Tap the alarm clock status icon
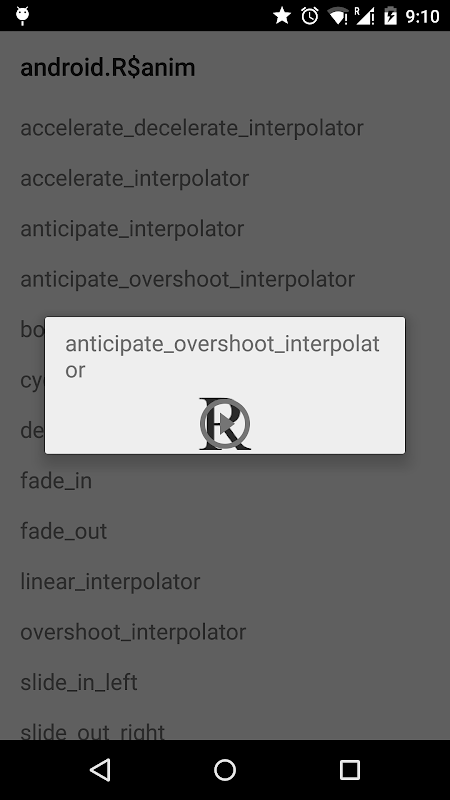Image resolution: width=450 pixels, height=800 pixels. 310,16
